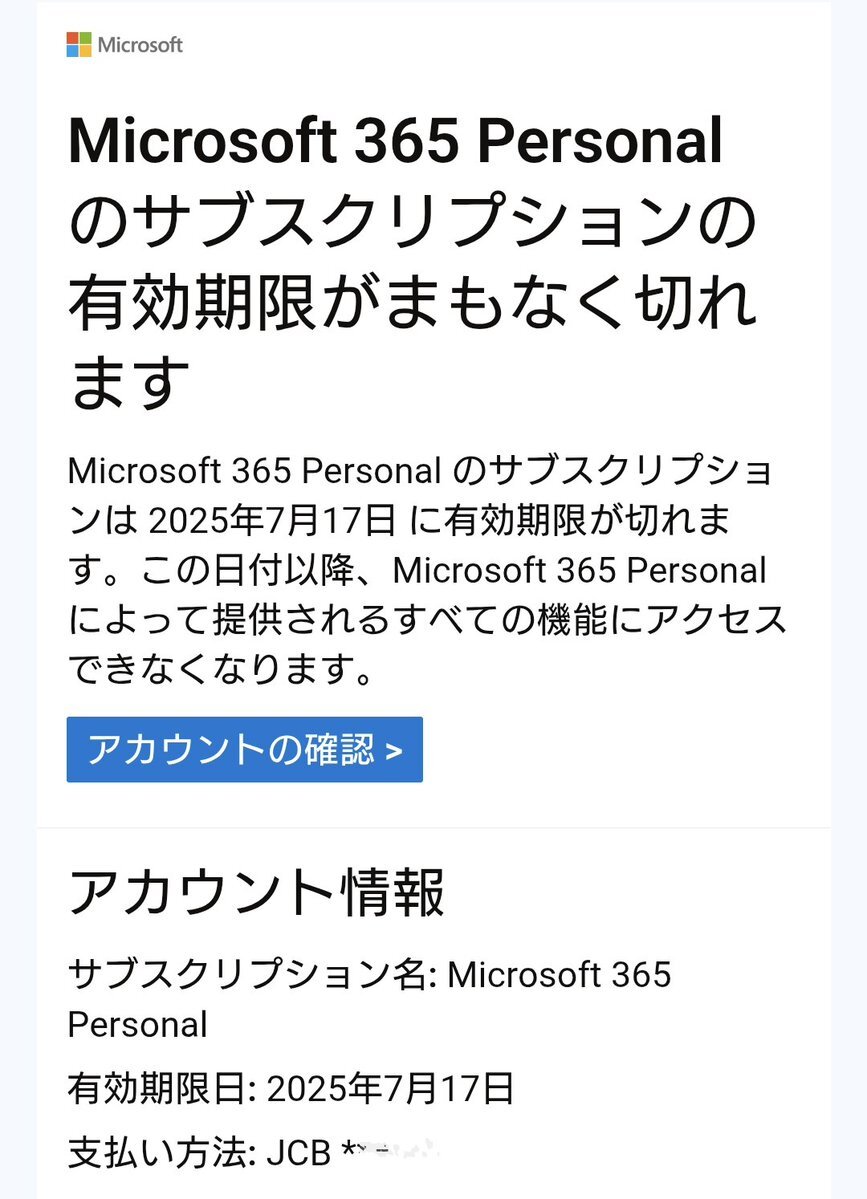
Task: Select the アカウント情報 section heading
Action: coord(256,892)
